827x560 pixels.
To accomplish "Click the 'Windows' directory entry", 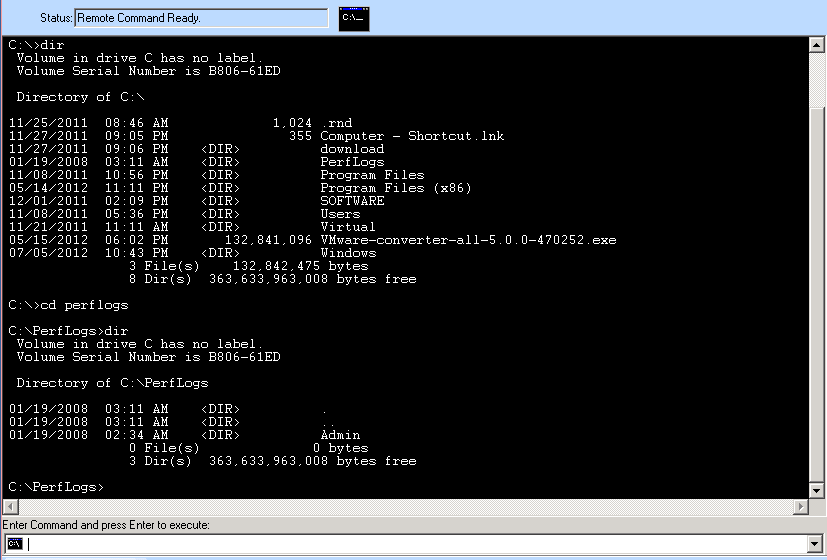I will (x=348, y=253).
